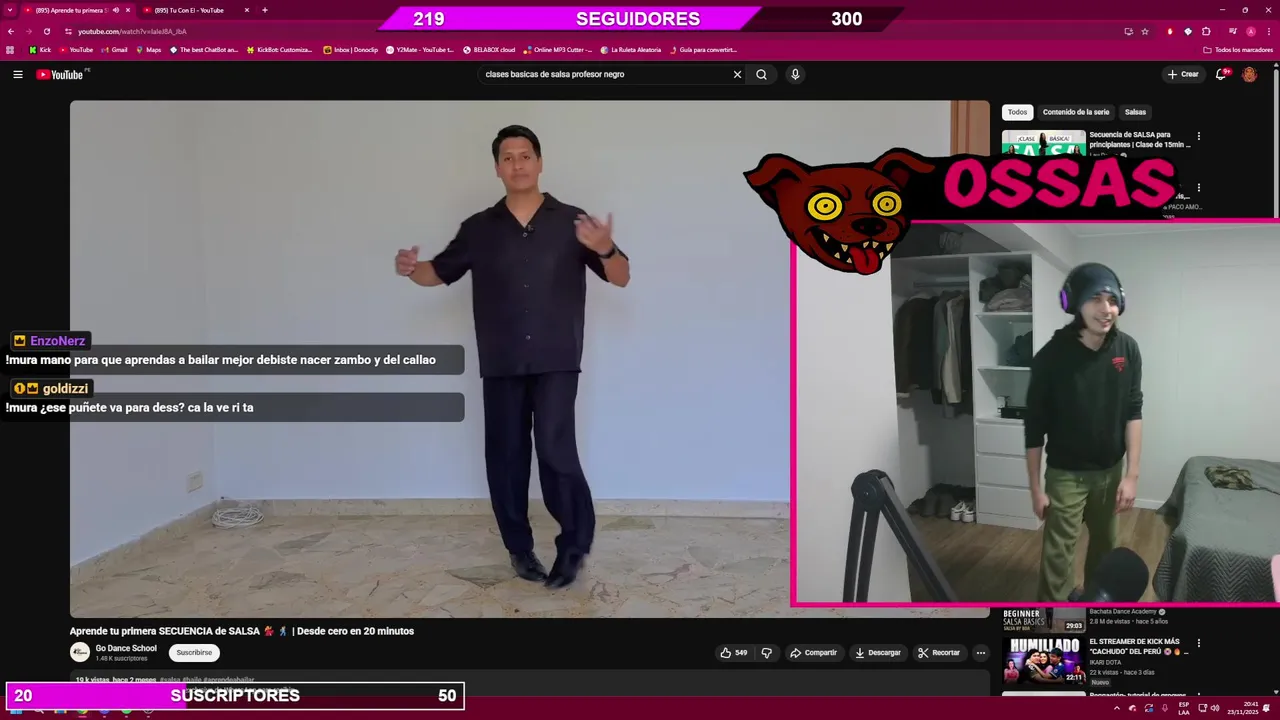Image resolution: width=1280 pixels, height=720 pixels.
Task: Open the ESP LAA language indicator
Action: point(1184,708)
